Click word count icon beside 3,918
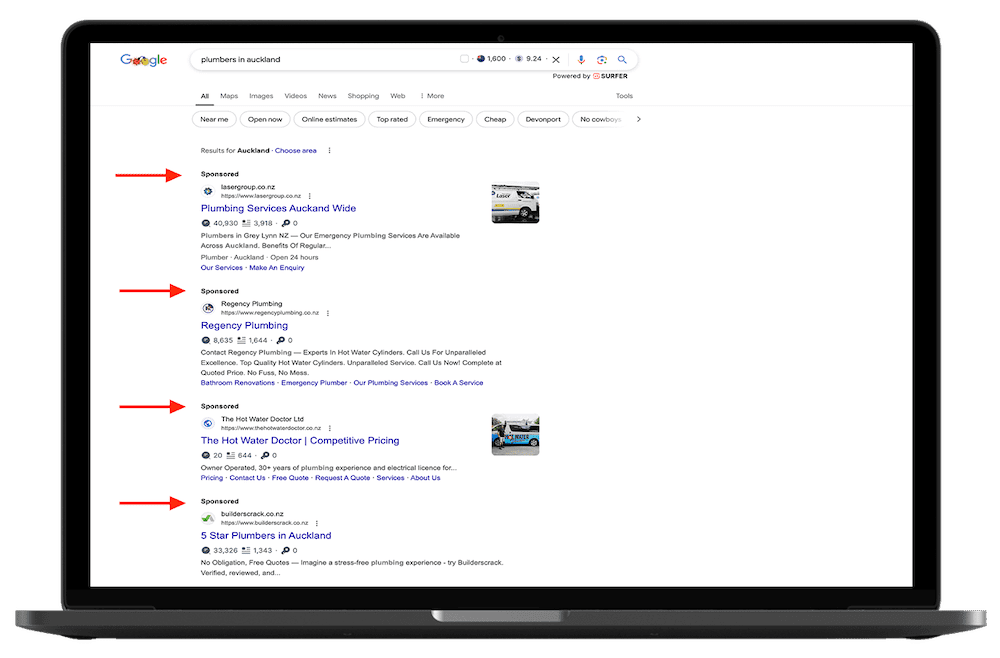The width and height of the screenshot is (1000, 658). pyautogui.click(x=246, y=223)
